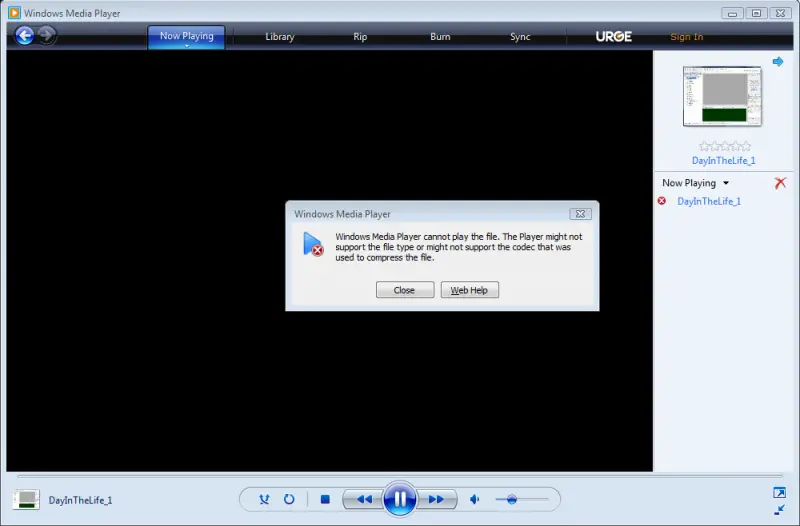Expand the Now Playing tab arrow
Viewport: 800px width, 526px height.
tap(187, 46)
